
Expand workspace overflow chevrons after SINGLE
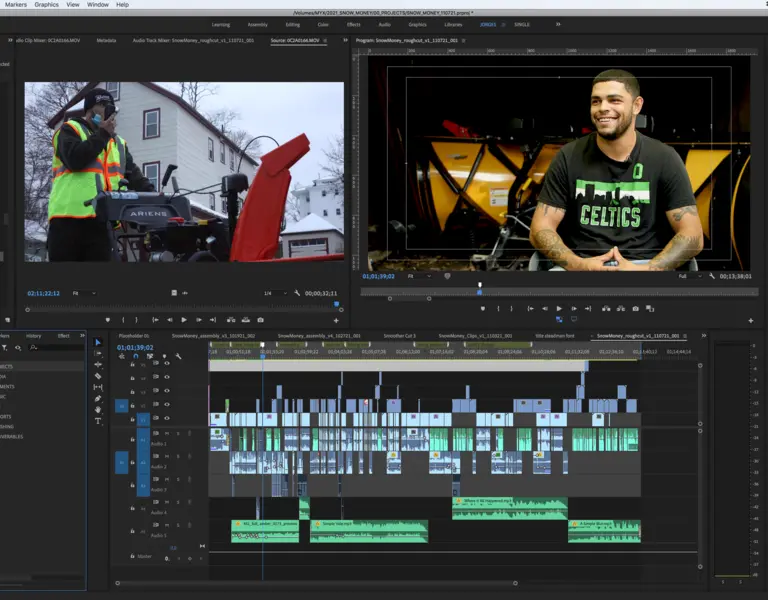click(558, 24)
